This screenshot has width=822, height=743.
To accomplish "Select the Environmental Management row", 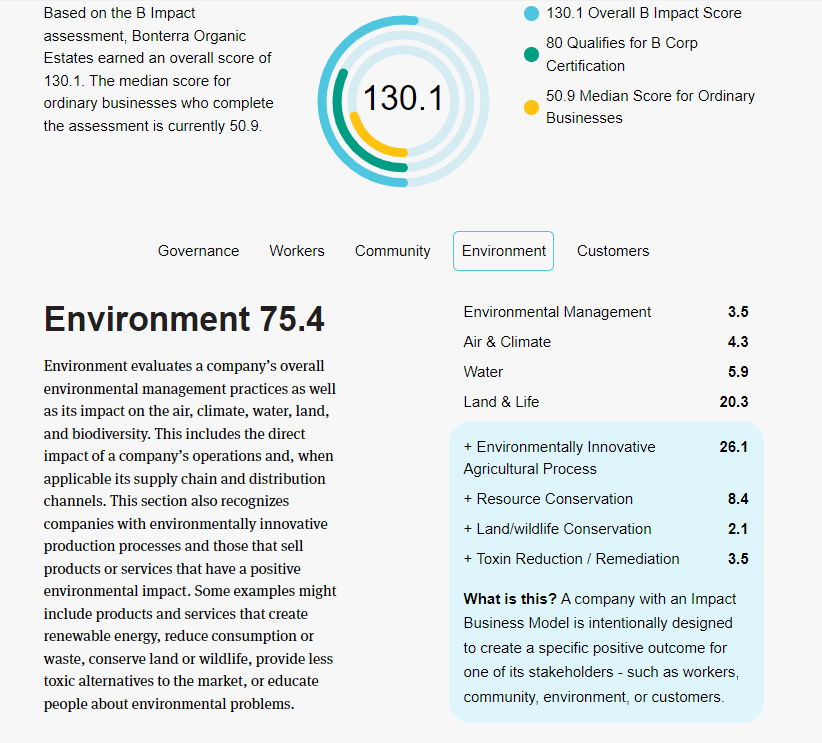I will pos(605,312).
